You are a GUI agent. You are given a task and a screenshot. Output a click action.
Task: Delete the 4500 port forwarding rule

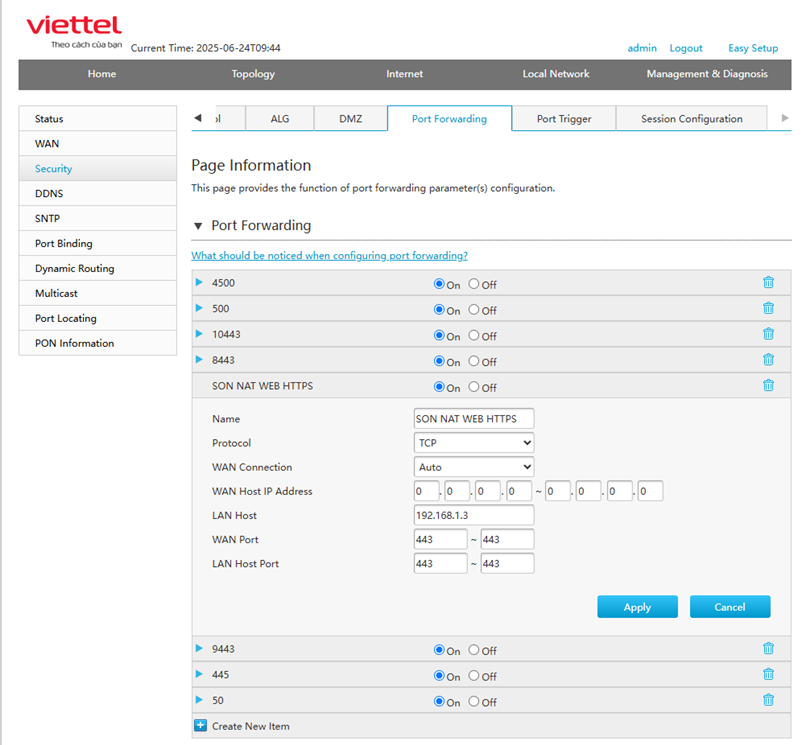tap(768, 283)
